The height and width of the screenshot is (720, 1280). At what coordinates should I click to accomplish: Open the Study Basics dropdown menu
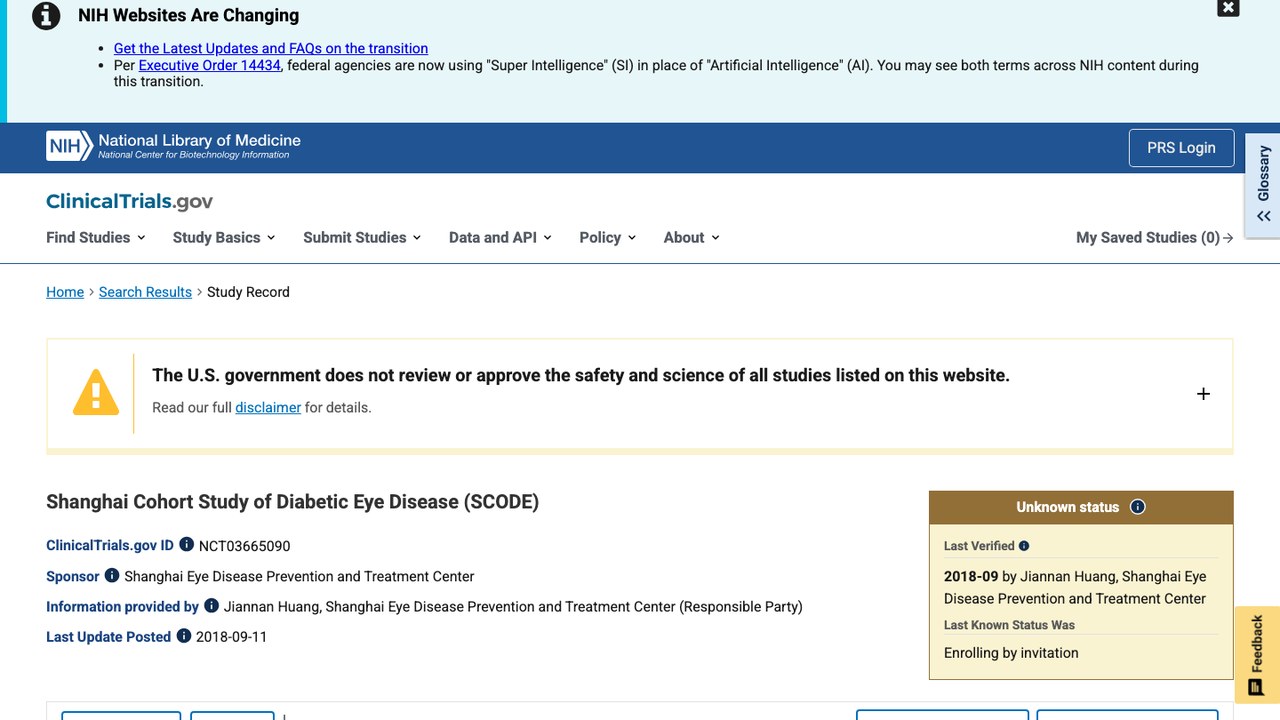coord(224,237)
